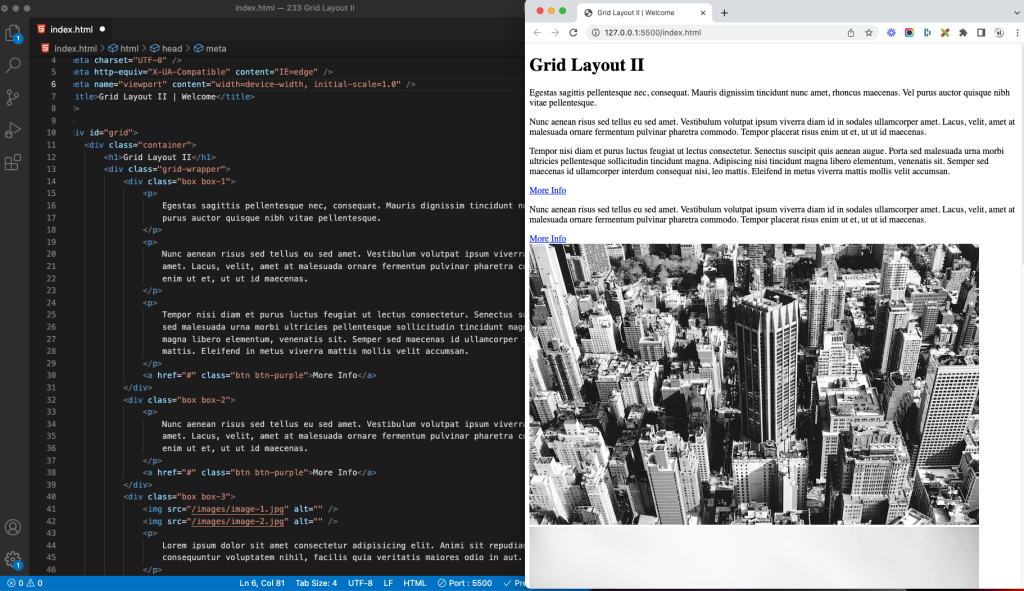Click images/image-1.jpg path in code
Image resolution: width=1024 pixels, height=591 pixels.
[238, 509]
